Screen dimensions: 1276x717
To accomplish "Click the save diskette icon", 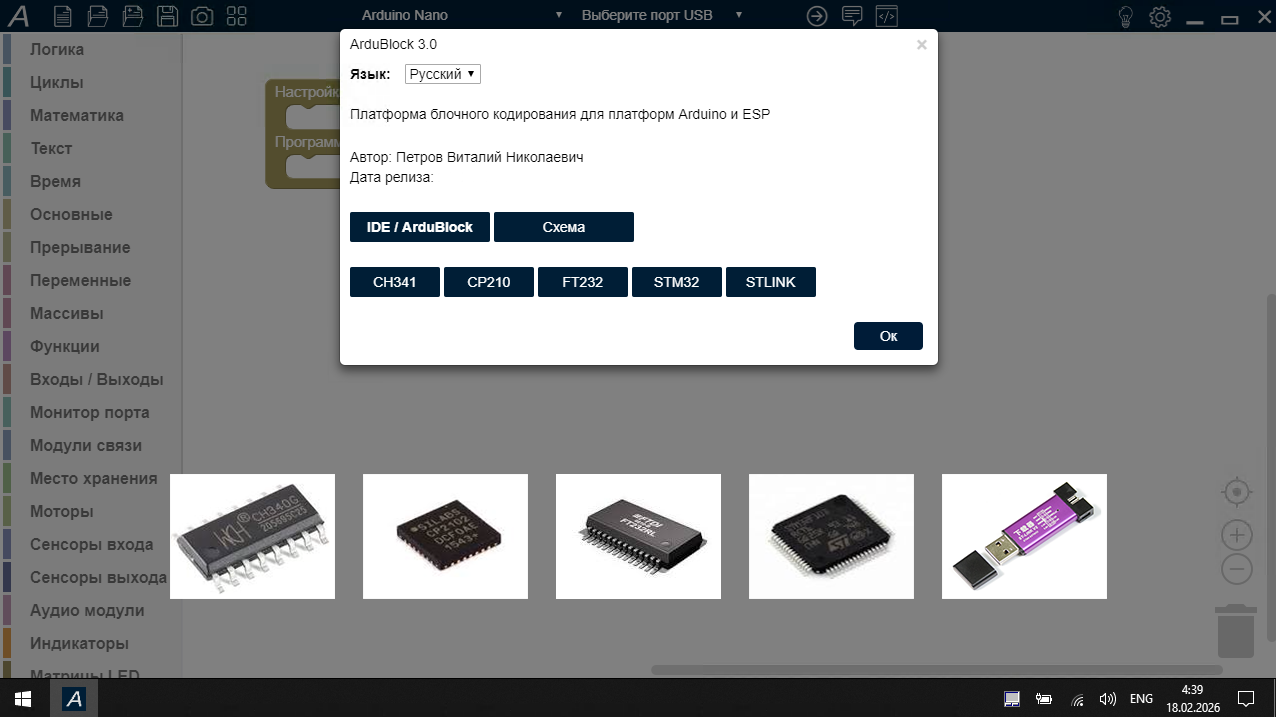I will click(x=168, y=16).
